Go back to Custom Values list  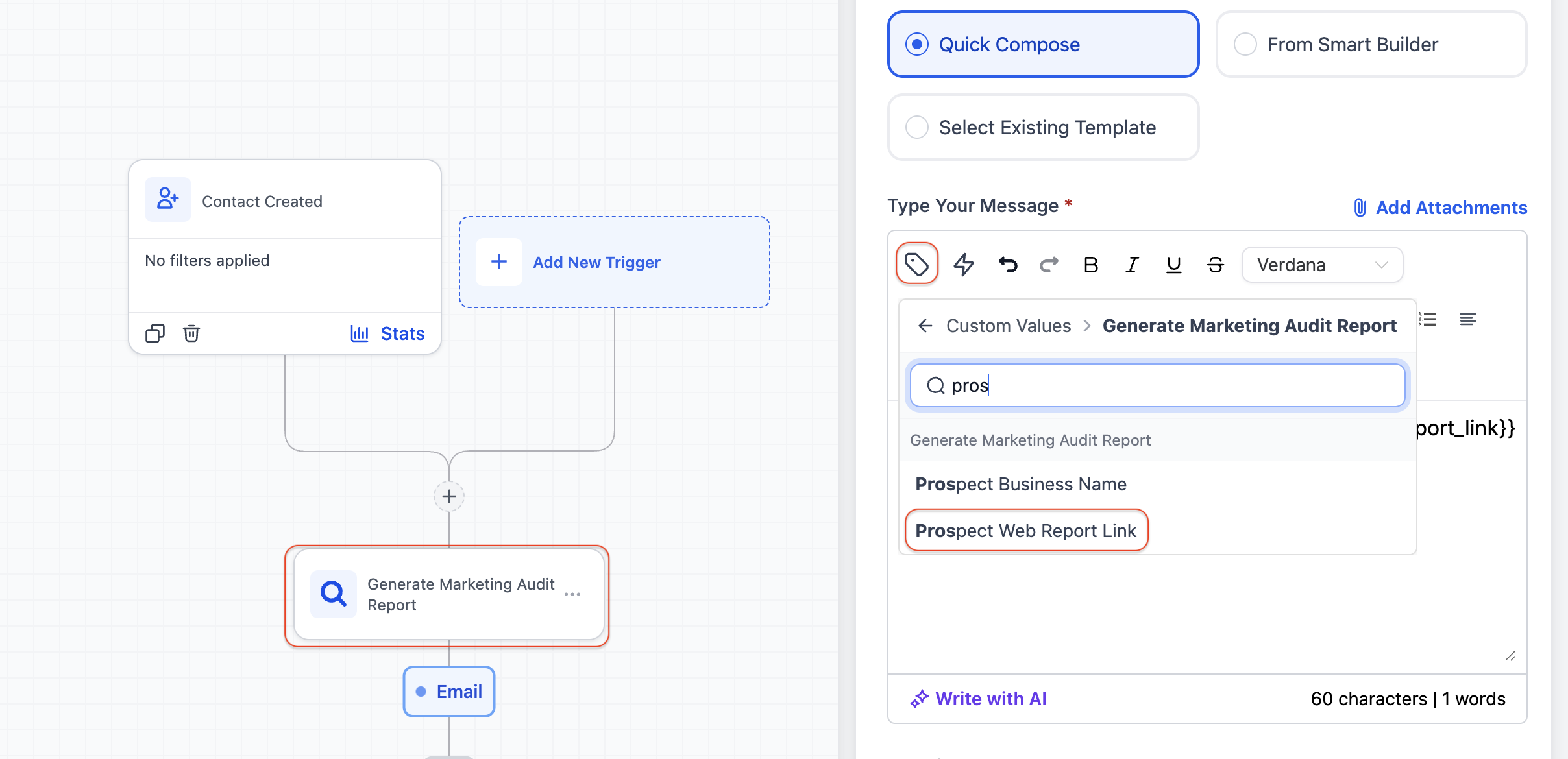click(x=925, y=326)
